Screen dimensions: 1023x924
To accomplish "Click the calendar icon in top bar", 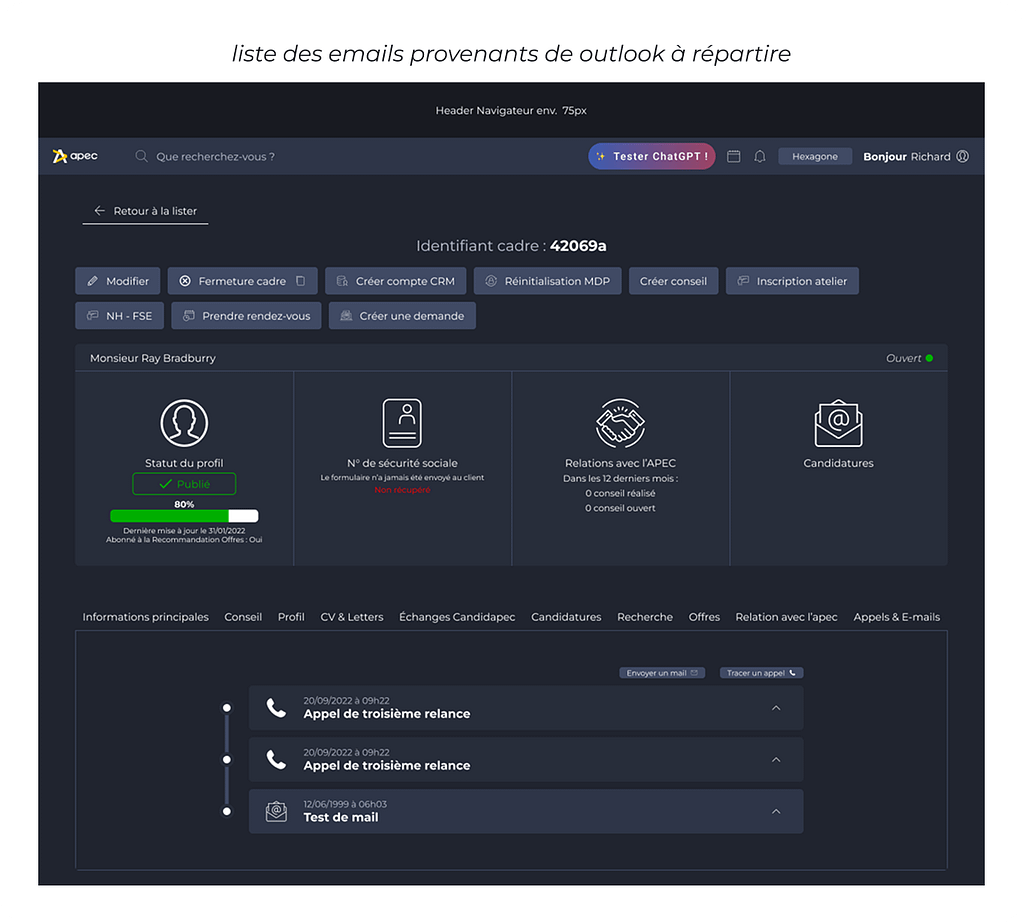I will point(733,157).
